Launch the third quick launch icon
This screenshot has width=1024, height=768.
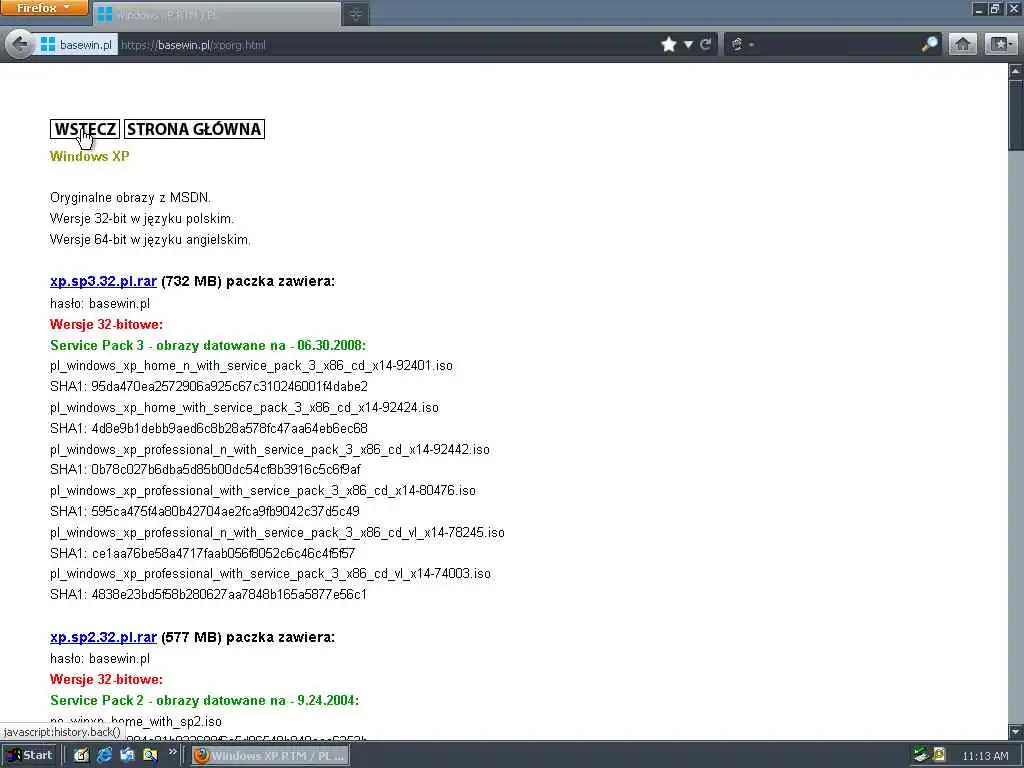point(127,756)
